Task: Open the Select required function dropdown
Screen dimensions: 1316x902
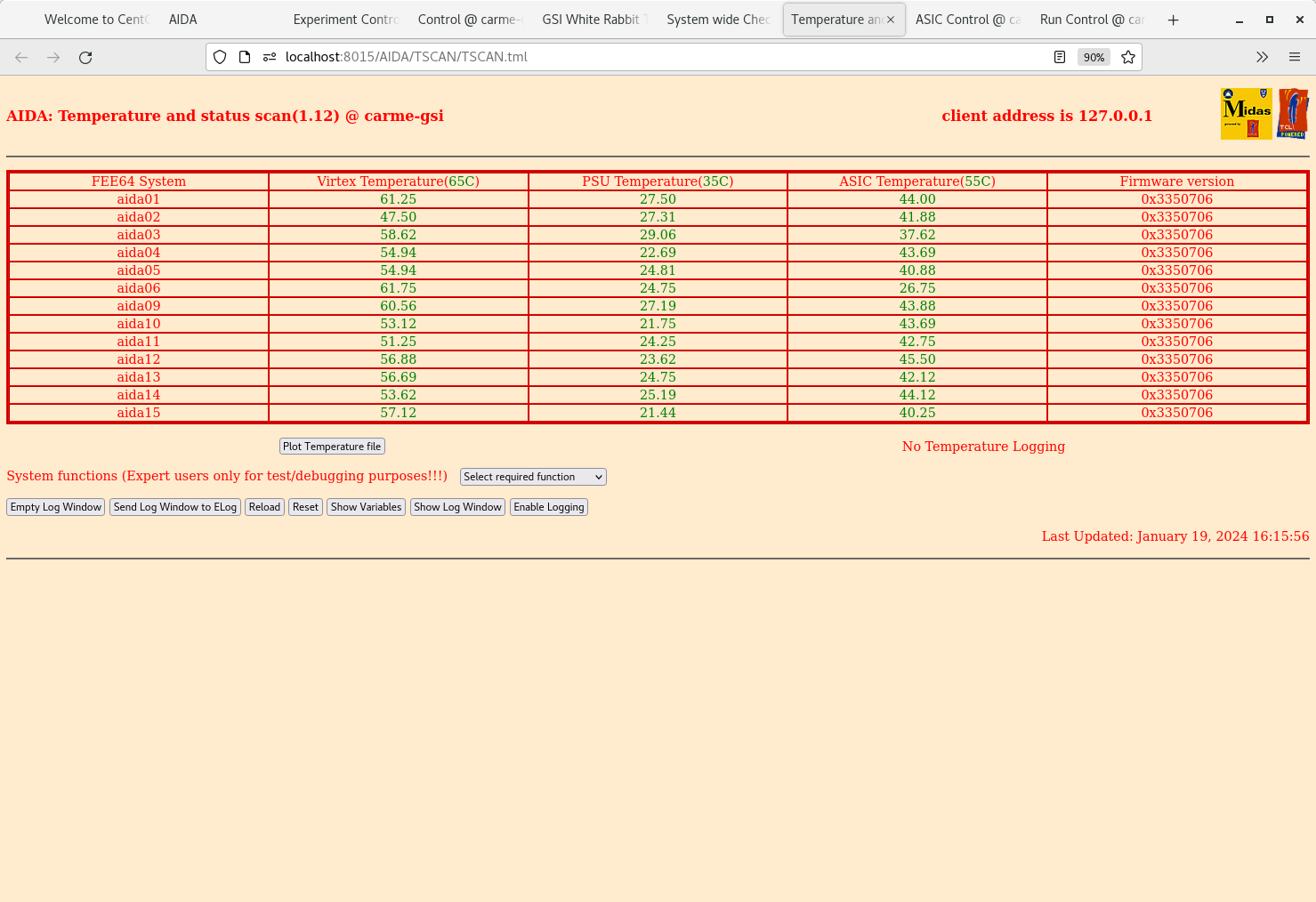Action: 533,477
